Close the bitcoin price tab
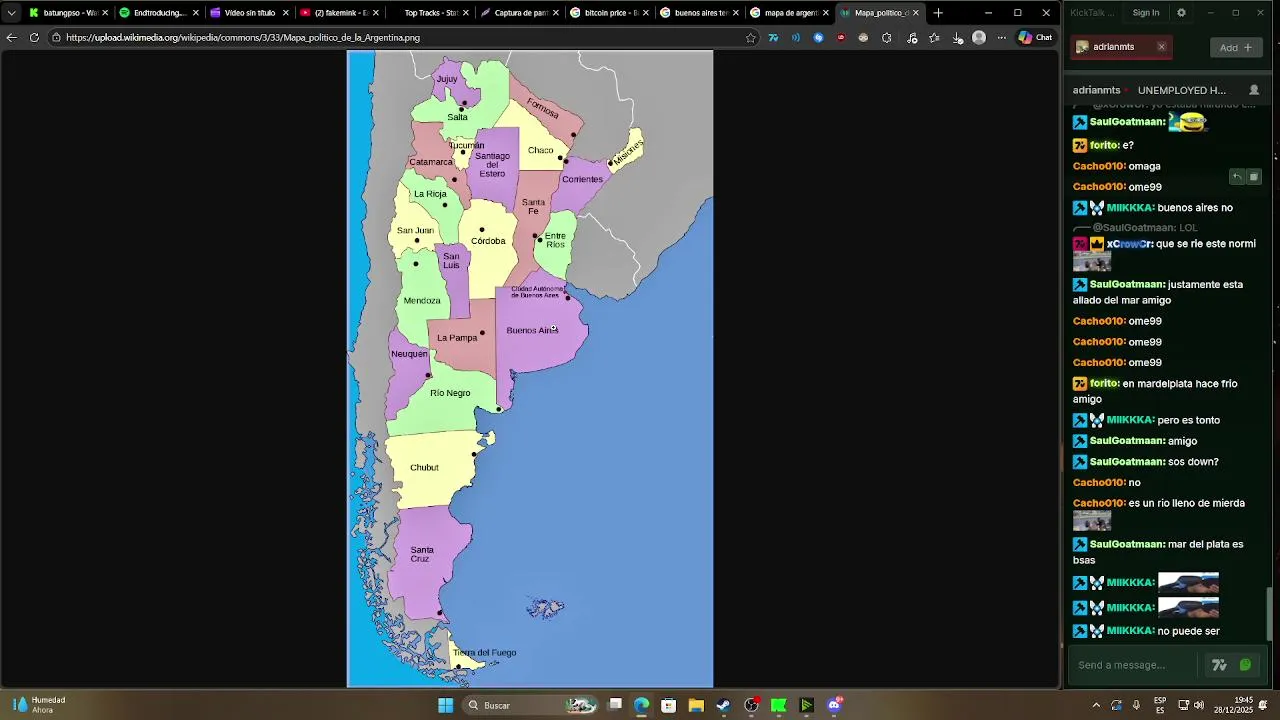The height and width of the screenshot is (720, 1280). [645, 13]
